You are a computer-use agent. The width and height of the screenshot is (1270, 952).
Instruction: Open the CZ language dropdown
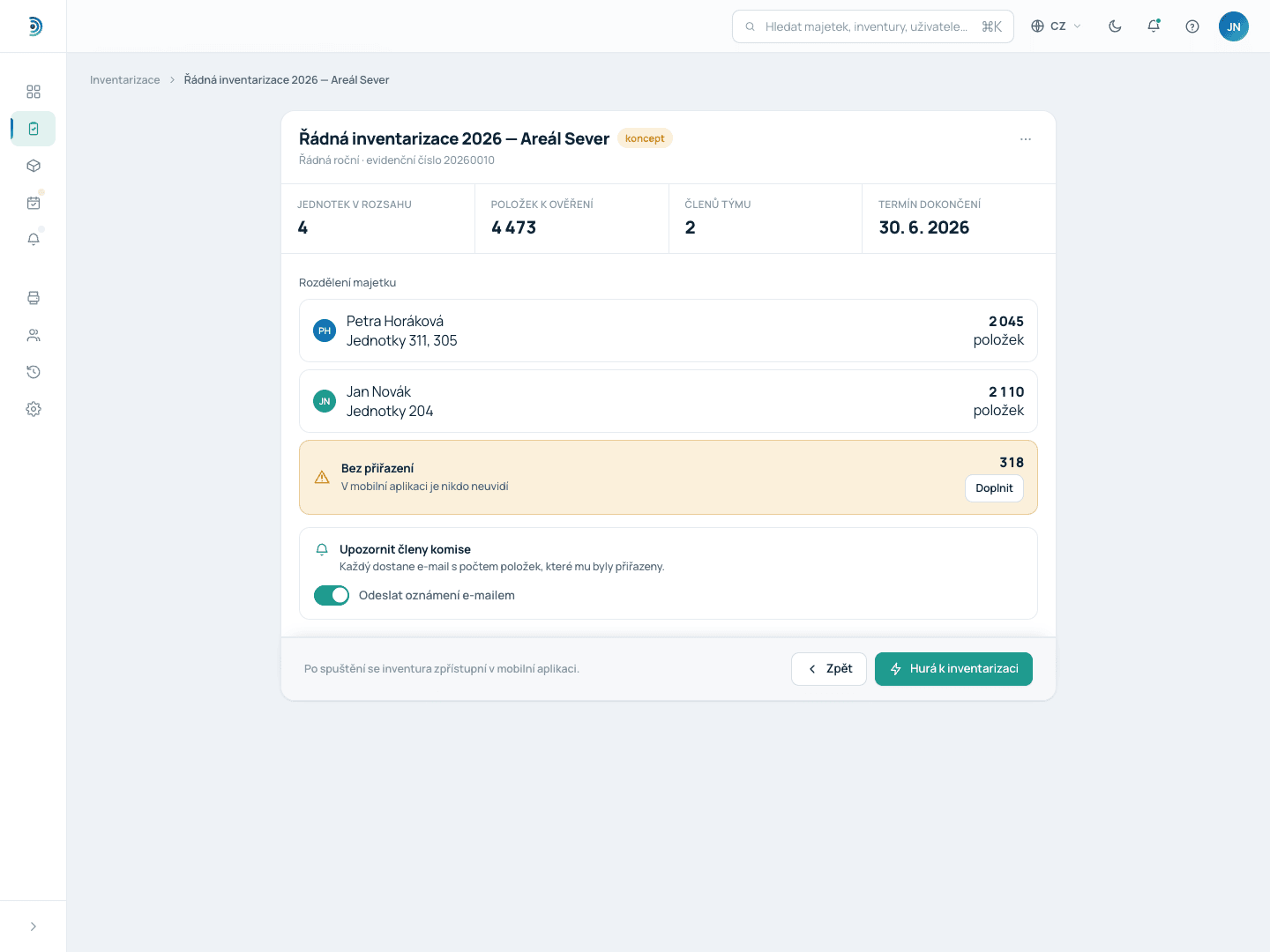[x=1056, y=26]
